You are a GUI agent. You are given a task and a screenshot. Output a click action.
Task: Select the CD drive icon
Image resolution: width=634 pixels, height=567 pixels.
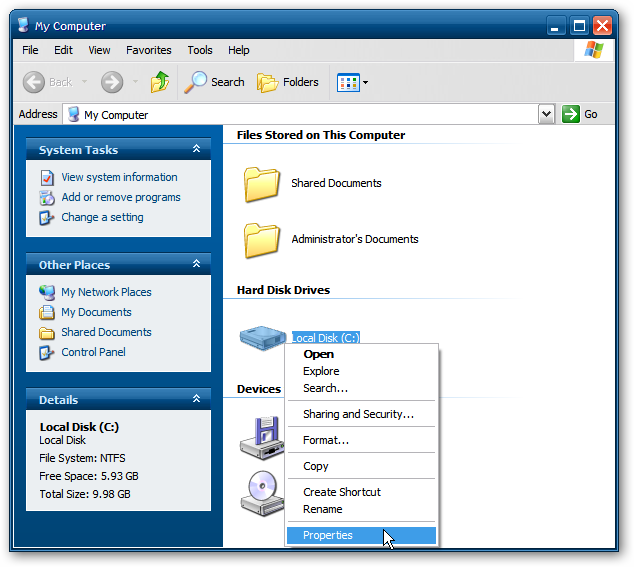pos(263,494)
